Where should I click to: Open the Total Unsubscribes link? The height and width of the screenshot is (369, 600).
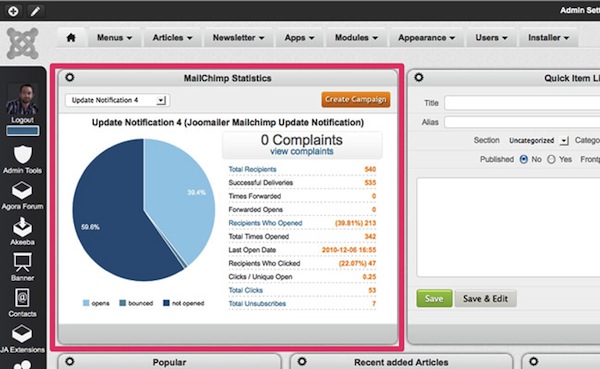tap(257, 304)
